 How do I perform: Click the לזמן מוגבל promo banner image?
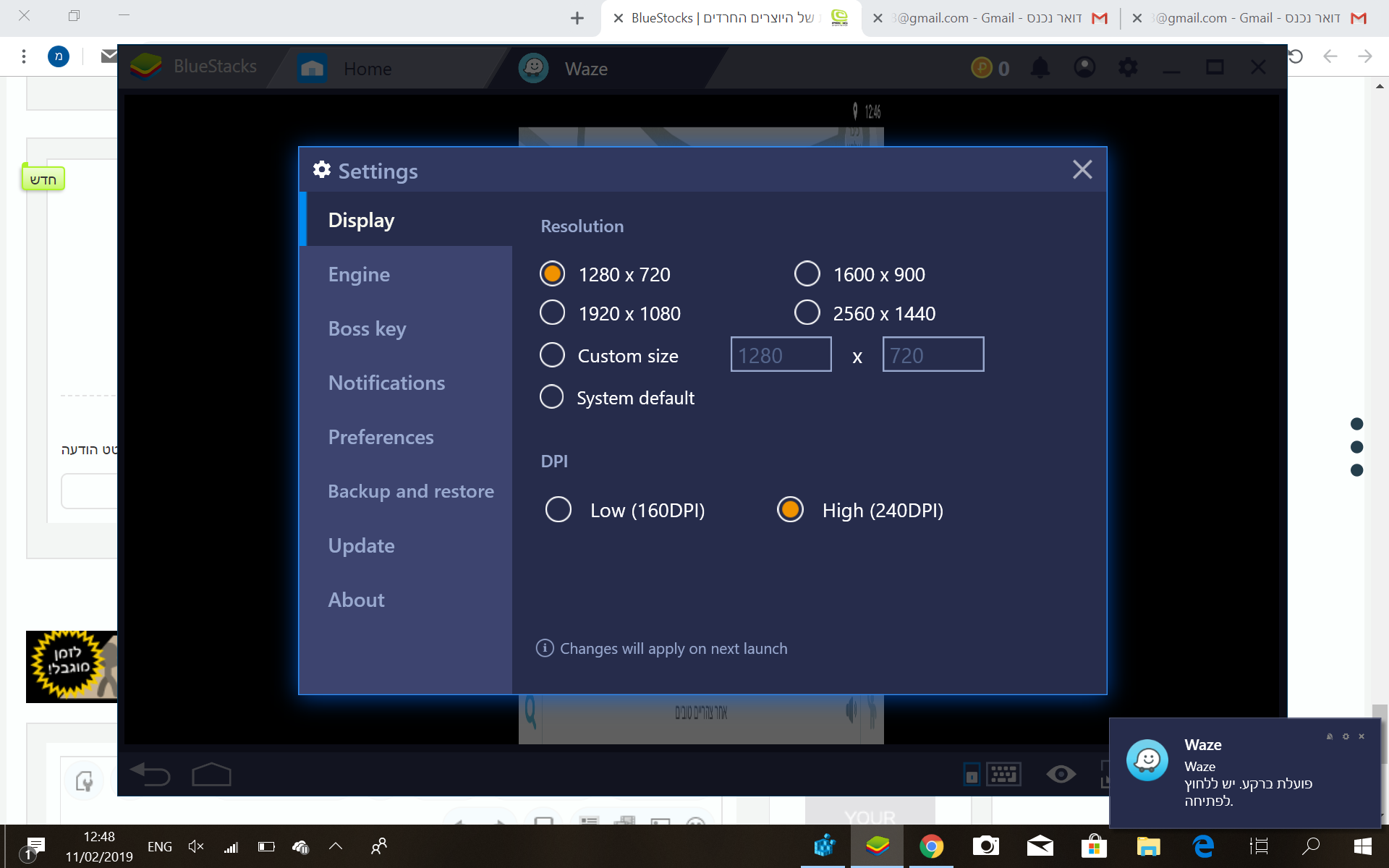(x=72, y=666)
